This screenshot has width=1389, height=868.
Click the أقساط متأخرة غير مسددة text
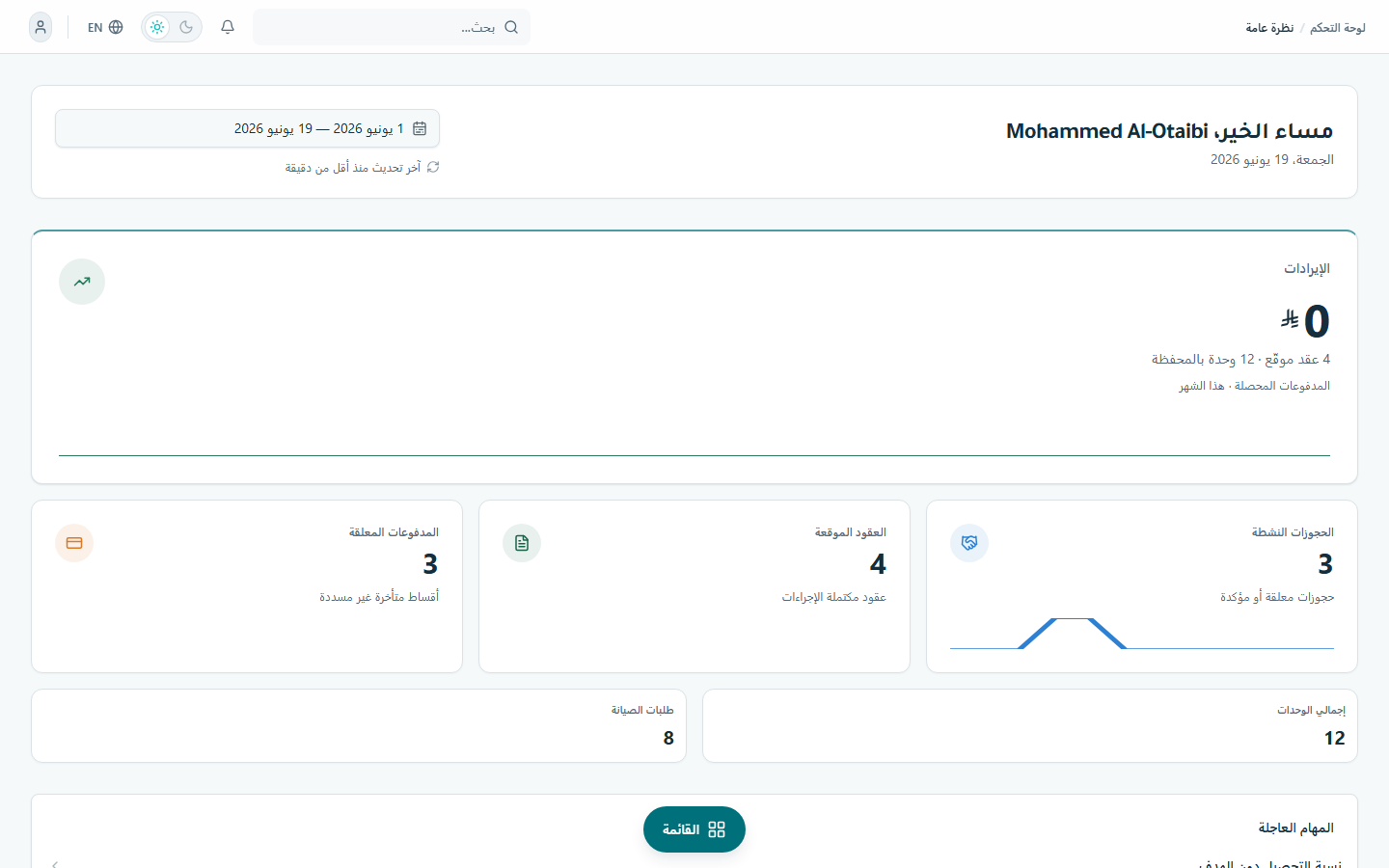pyautogui.click(x=379, y=597)
